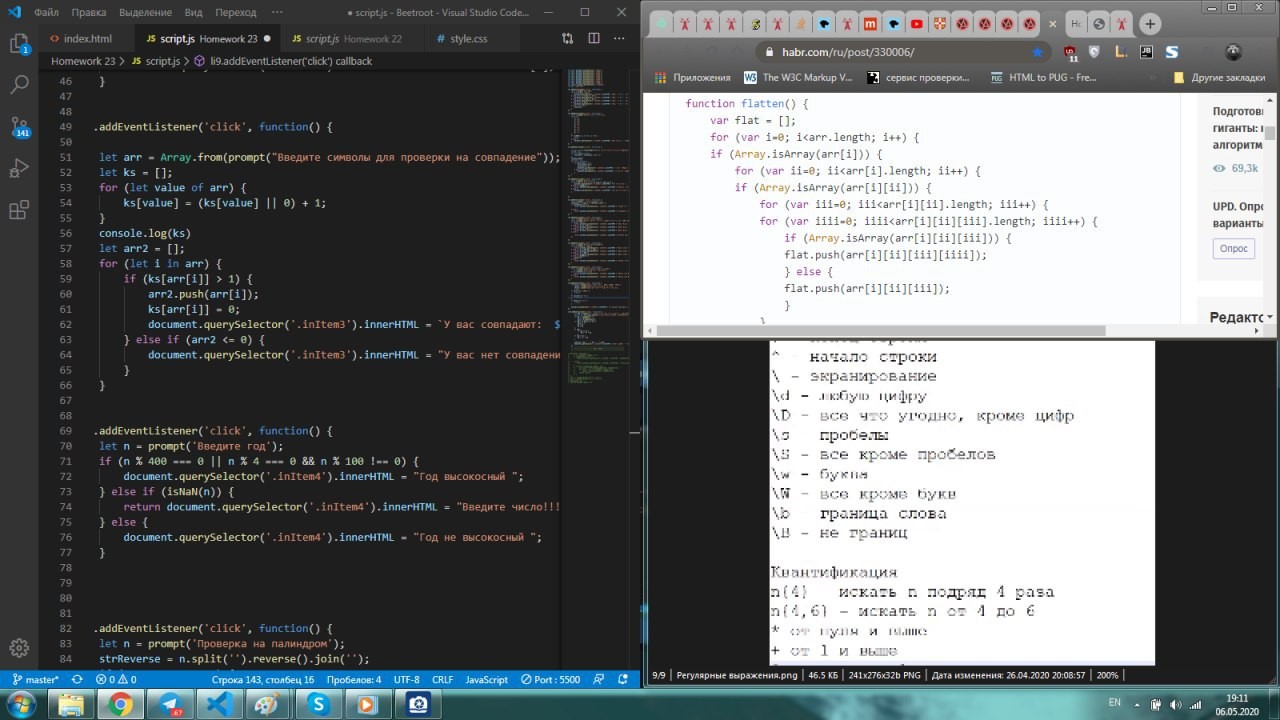1280x720 pixels.
Task: Click the shield extension icon in Chrome
Action: click(1095, 52)
